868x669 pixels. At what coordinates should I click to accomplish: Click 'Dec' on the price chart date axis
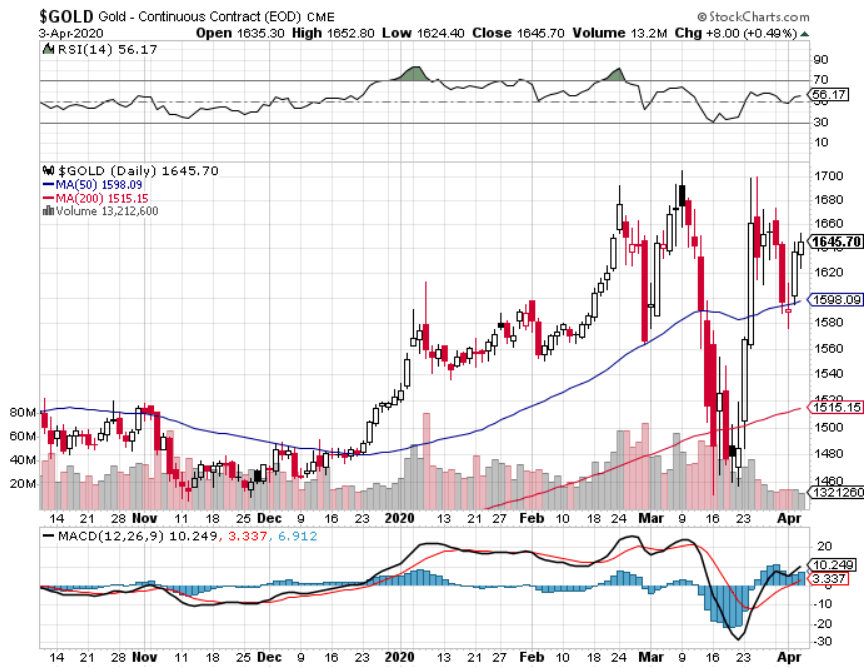click(270, 518)
